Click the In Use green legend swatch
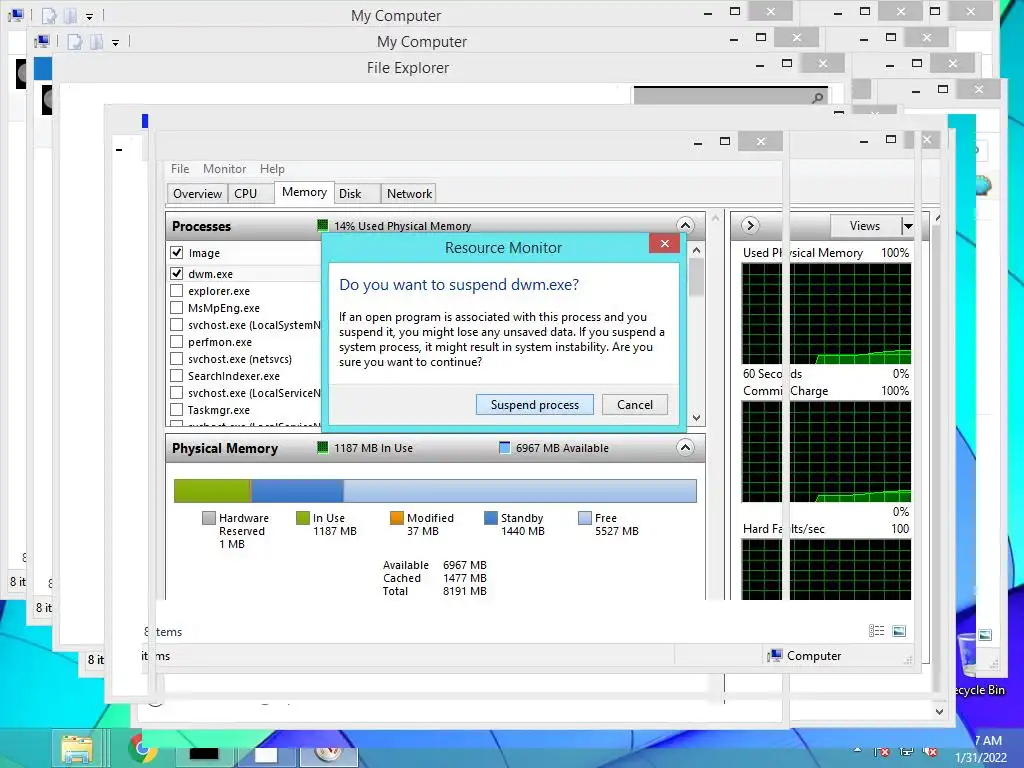 click(x=302, y=518)
